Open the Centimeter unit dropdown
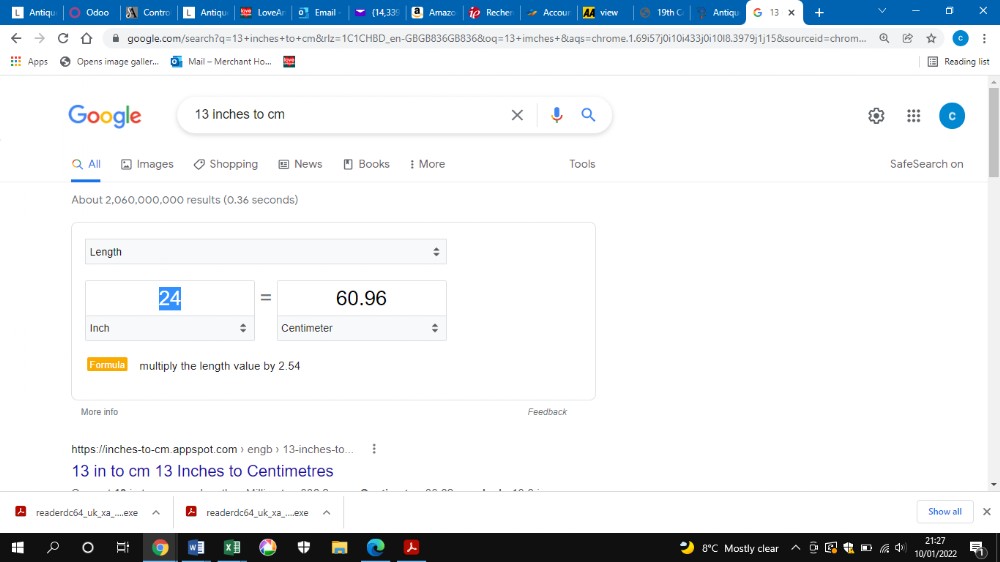 (x=362, y=328)
